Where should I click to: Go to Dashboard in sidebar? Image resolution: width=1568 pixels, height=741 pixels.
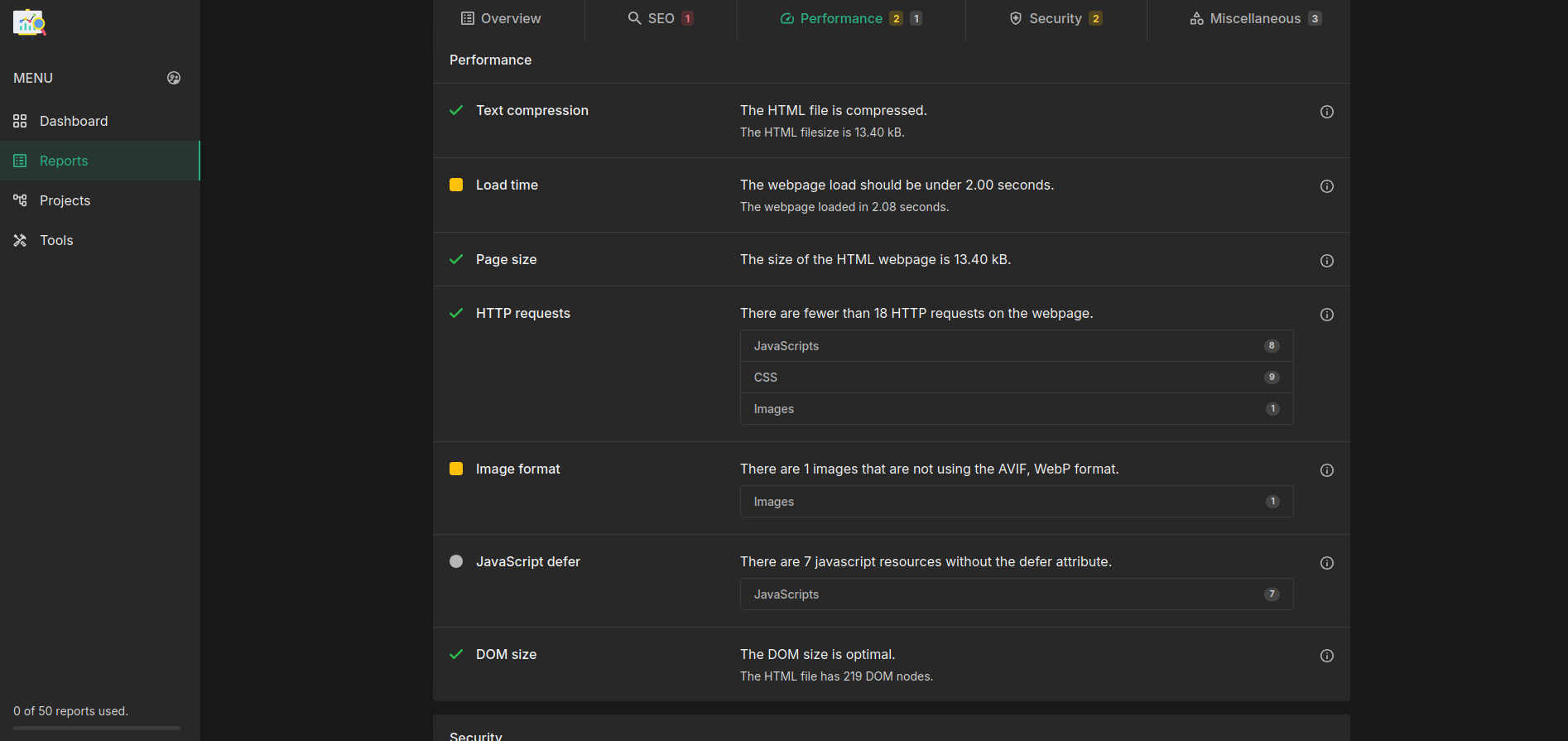click(x=74, y=121)
